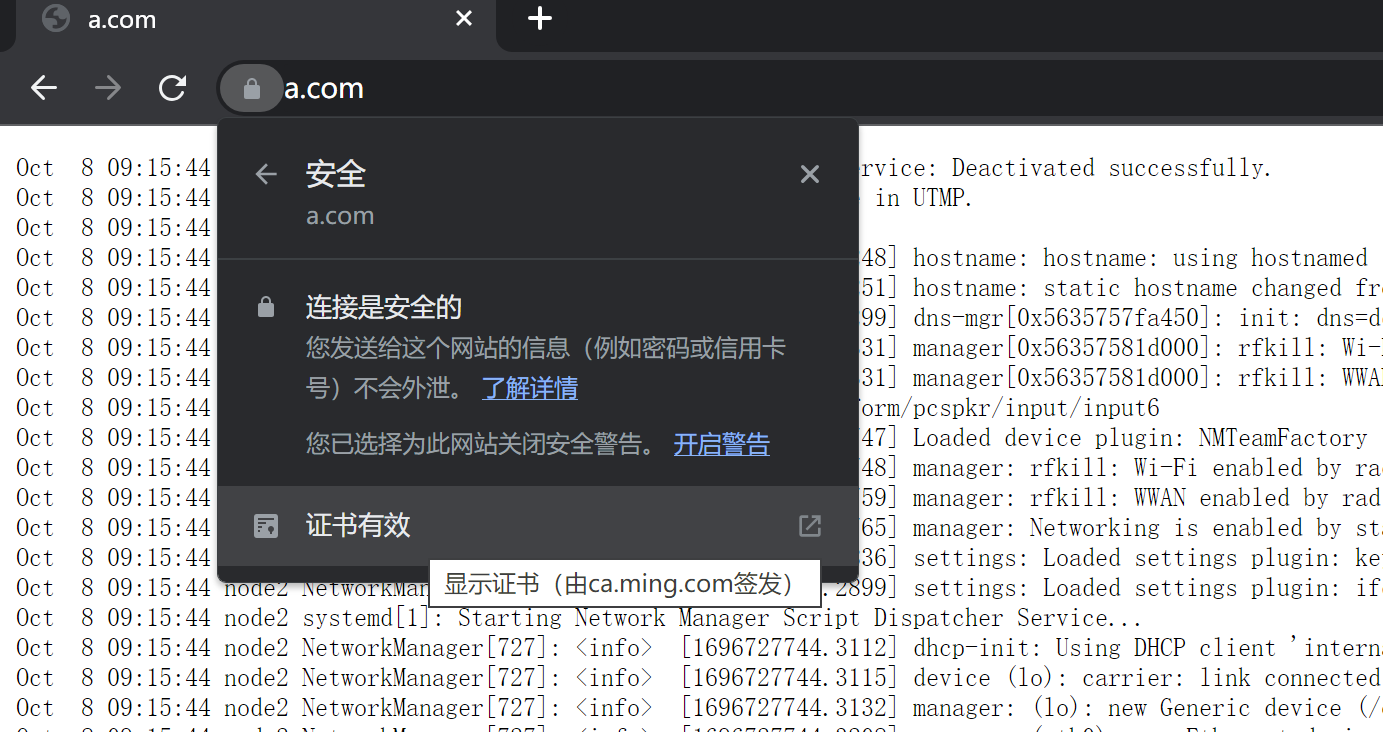Click 开启警告 to re-enable security warnings
The width and height of the screenshot is (1383, 732).
[721, 444]
